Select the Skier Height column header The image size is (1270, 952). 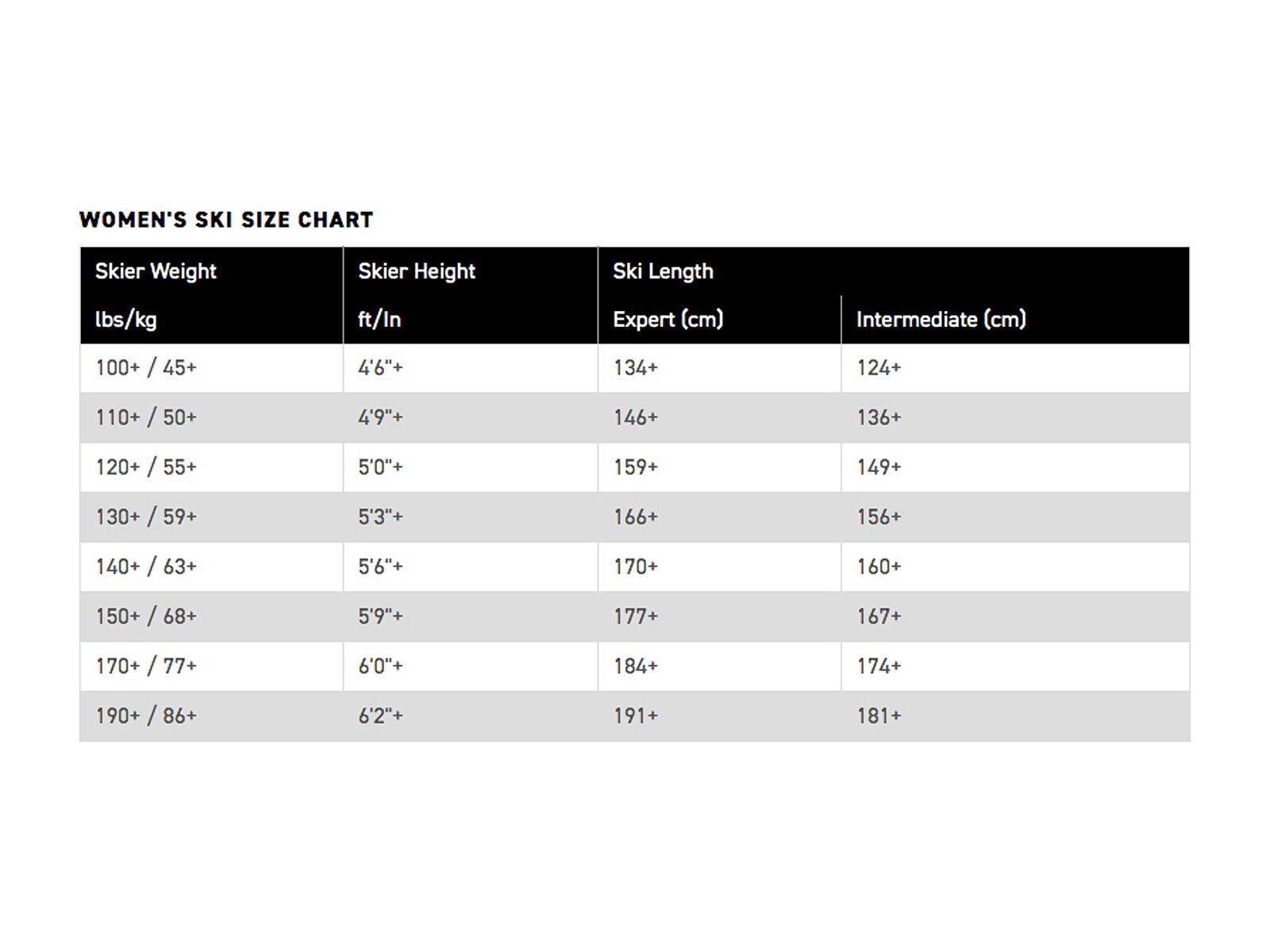pos(417,271)
